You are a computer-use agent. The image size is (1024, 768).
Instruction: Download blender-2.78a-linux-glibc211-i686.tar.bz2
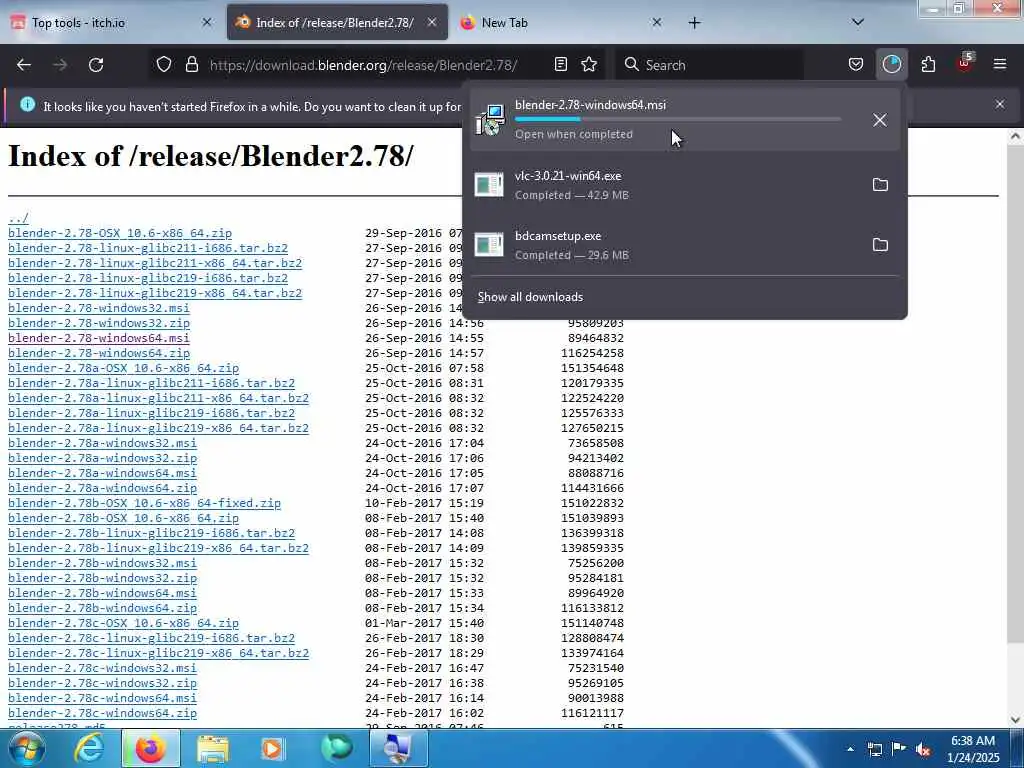pos(152,383)
